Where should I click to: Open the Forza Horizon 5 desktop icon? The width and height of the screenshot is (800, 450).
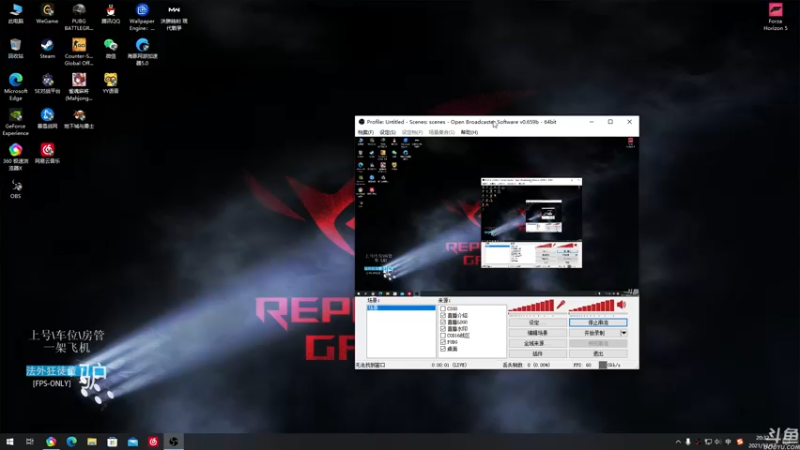[775, 17]
